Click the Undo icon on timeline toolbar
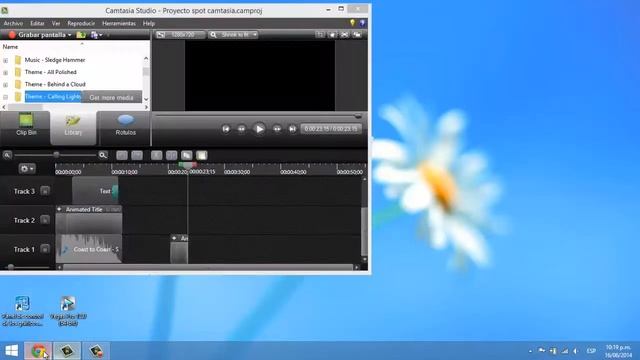 click(x=122, y=155)
